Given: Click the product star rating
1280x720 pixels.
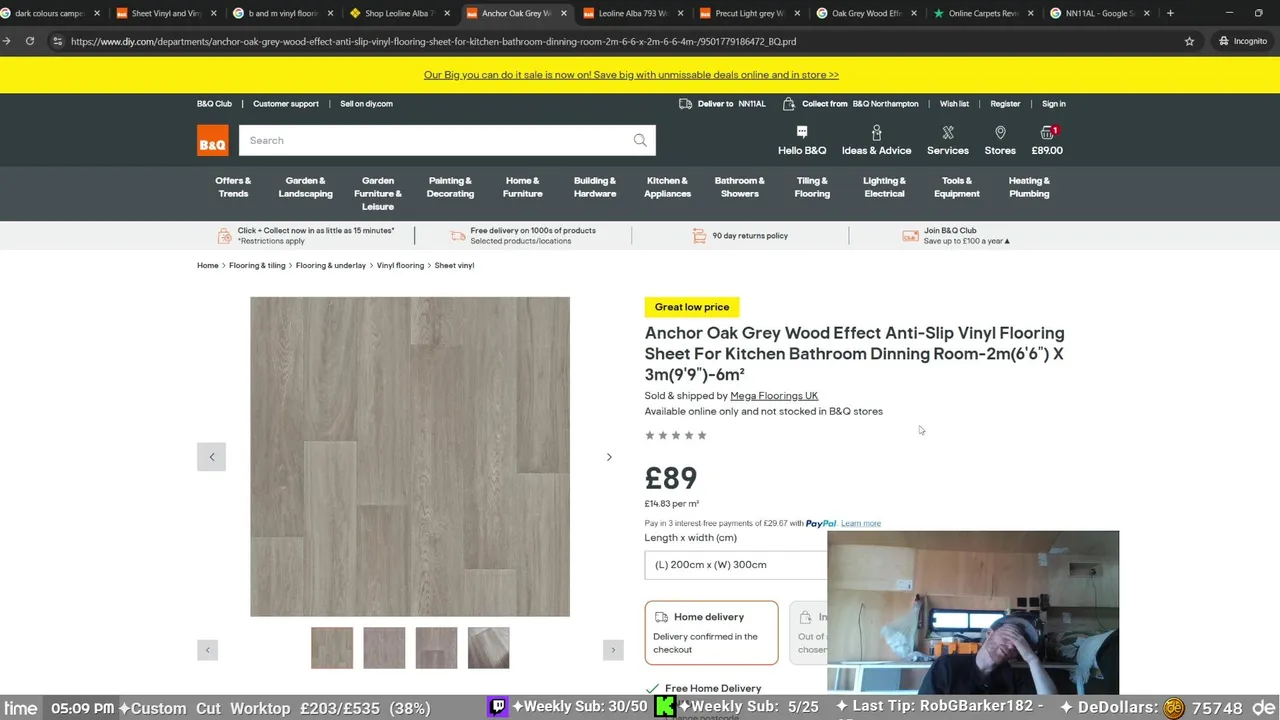Looking at the screenshot, I should point(676,435).
